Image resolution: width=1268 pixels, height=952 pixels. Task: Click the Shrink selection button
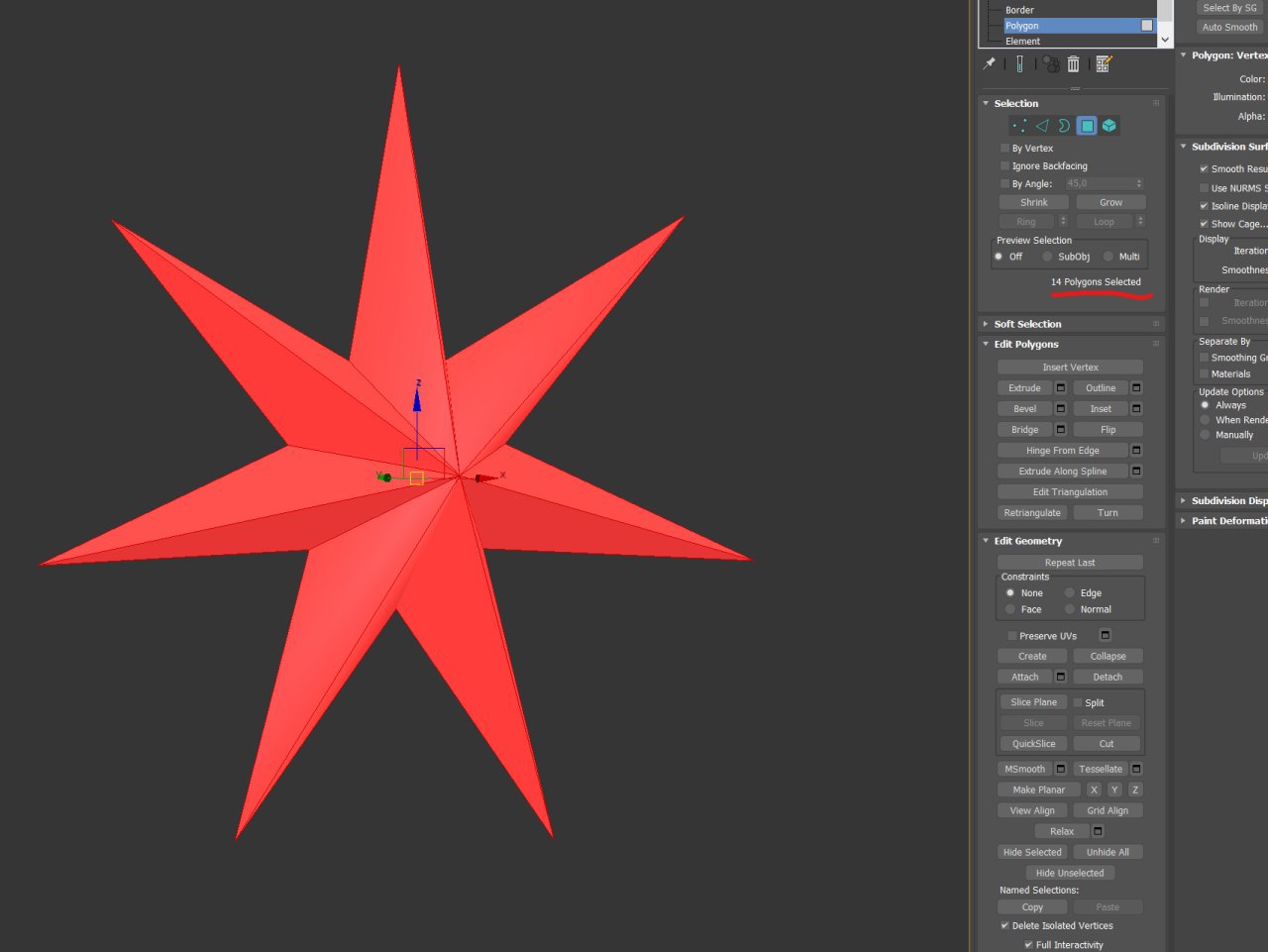(x=1034, y=202)
